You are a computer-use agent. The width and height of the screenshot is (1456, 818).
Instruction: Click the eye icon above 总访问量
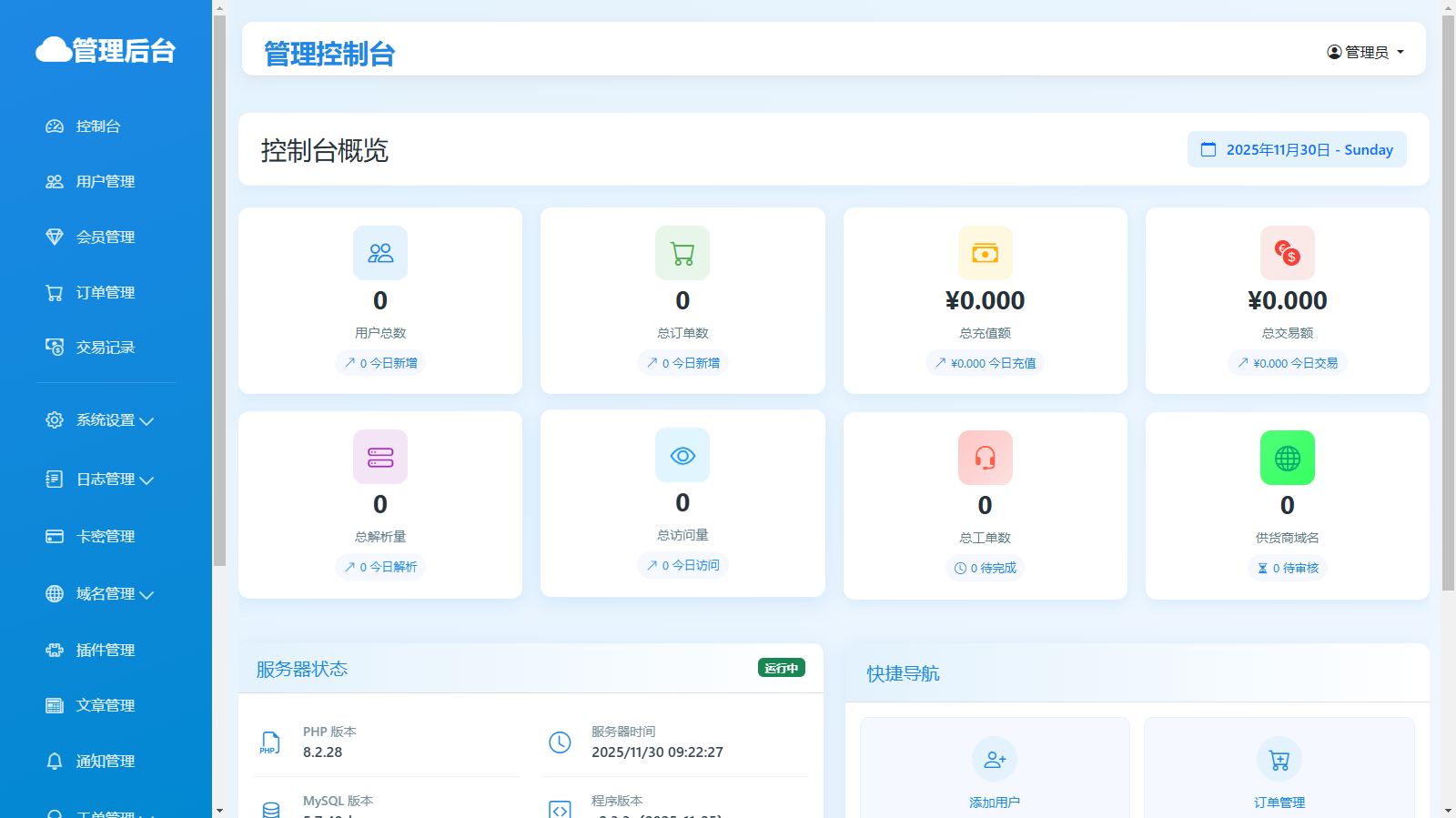pos(682,455)
